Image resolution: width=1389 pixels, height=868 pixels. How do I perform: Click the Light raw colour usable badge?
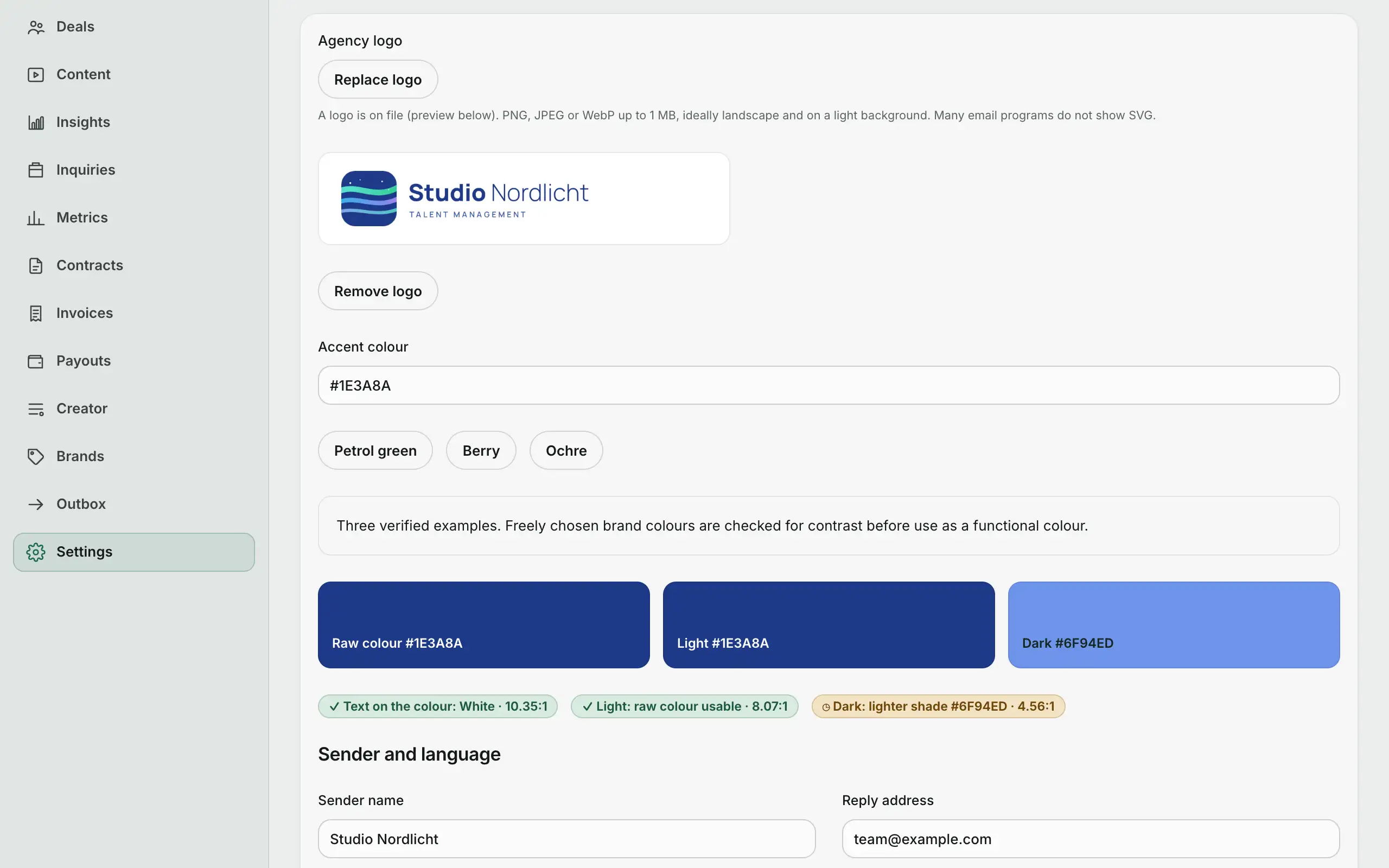pyautogui.click(x=684, y=706)
